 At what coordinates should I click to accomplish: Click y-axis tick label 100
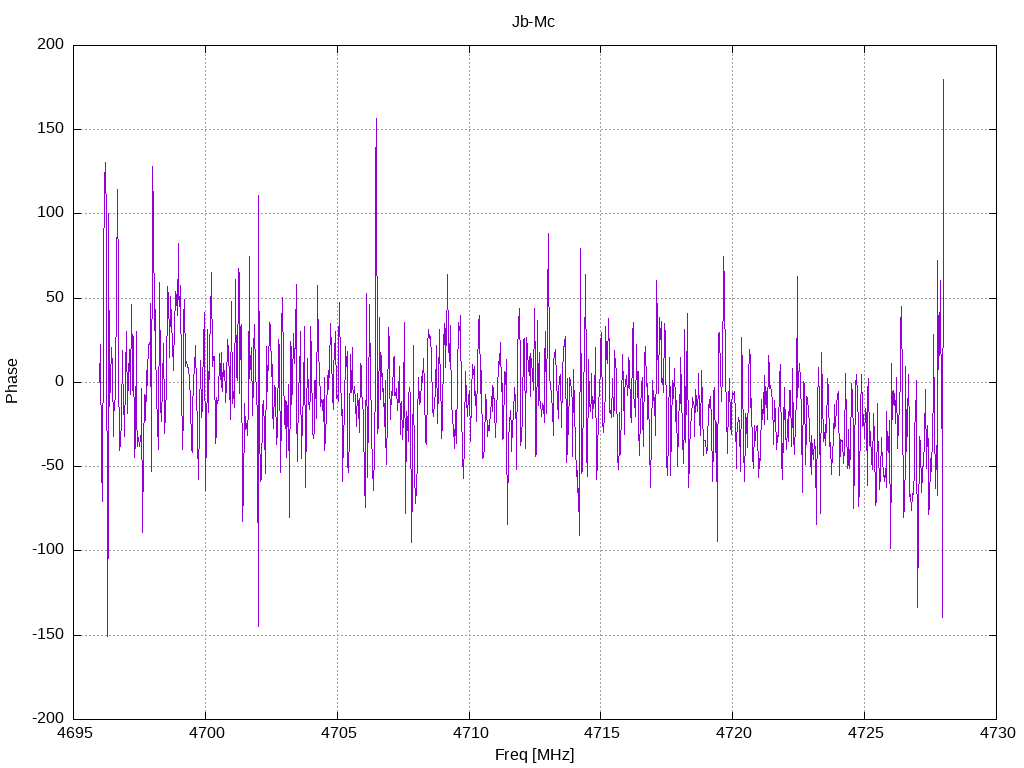(51, 213)
